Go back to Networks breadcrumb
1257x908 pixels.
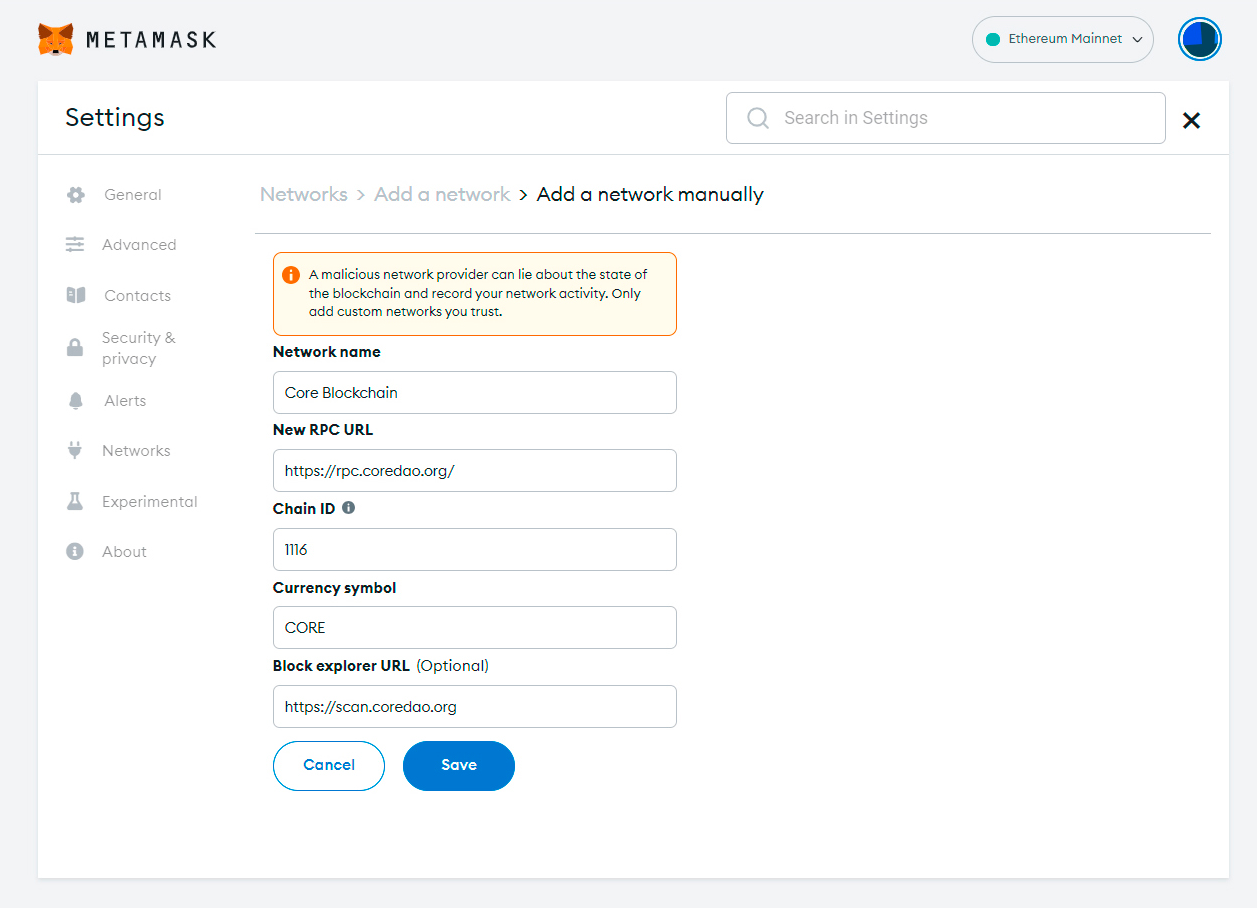pos(304,195)
